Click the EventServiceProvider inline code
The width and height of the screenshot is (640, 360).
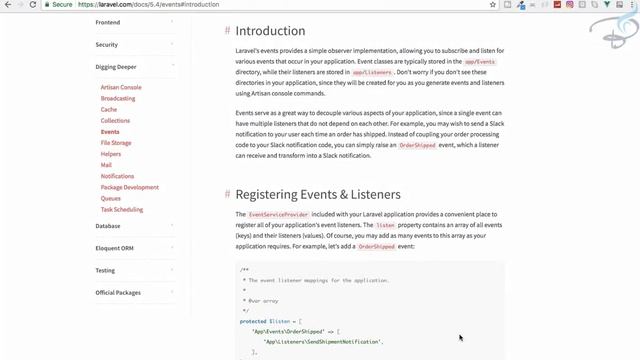click(278, 215)
